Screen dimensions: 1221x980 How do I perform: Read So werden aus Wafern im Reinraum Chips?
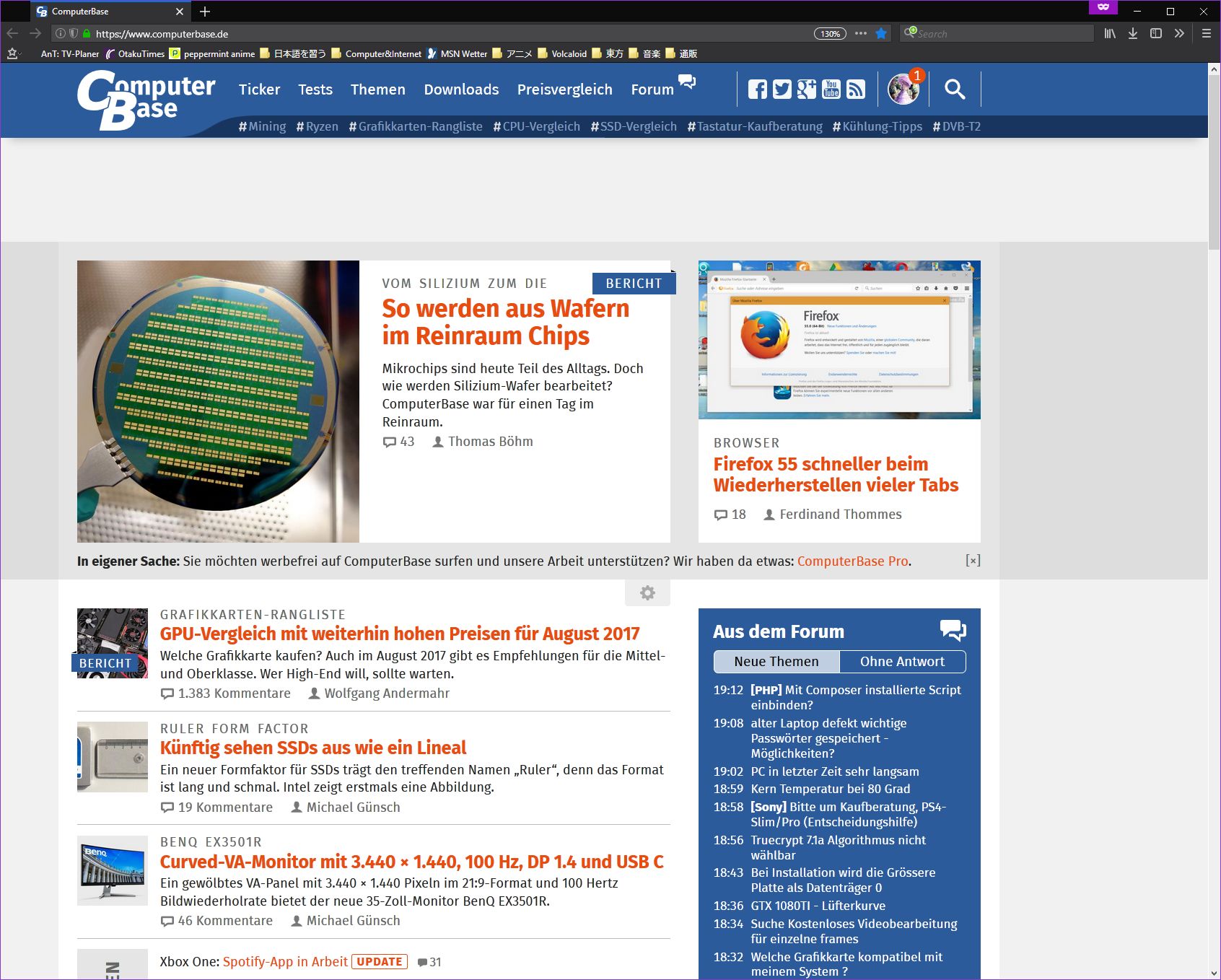click(x=506, y=322)
